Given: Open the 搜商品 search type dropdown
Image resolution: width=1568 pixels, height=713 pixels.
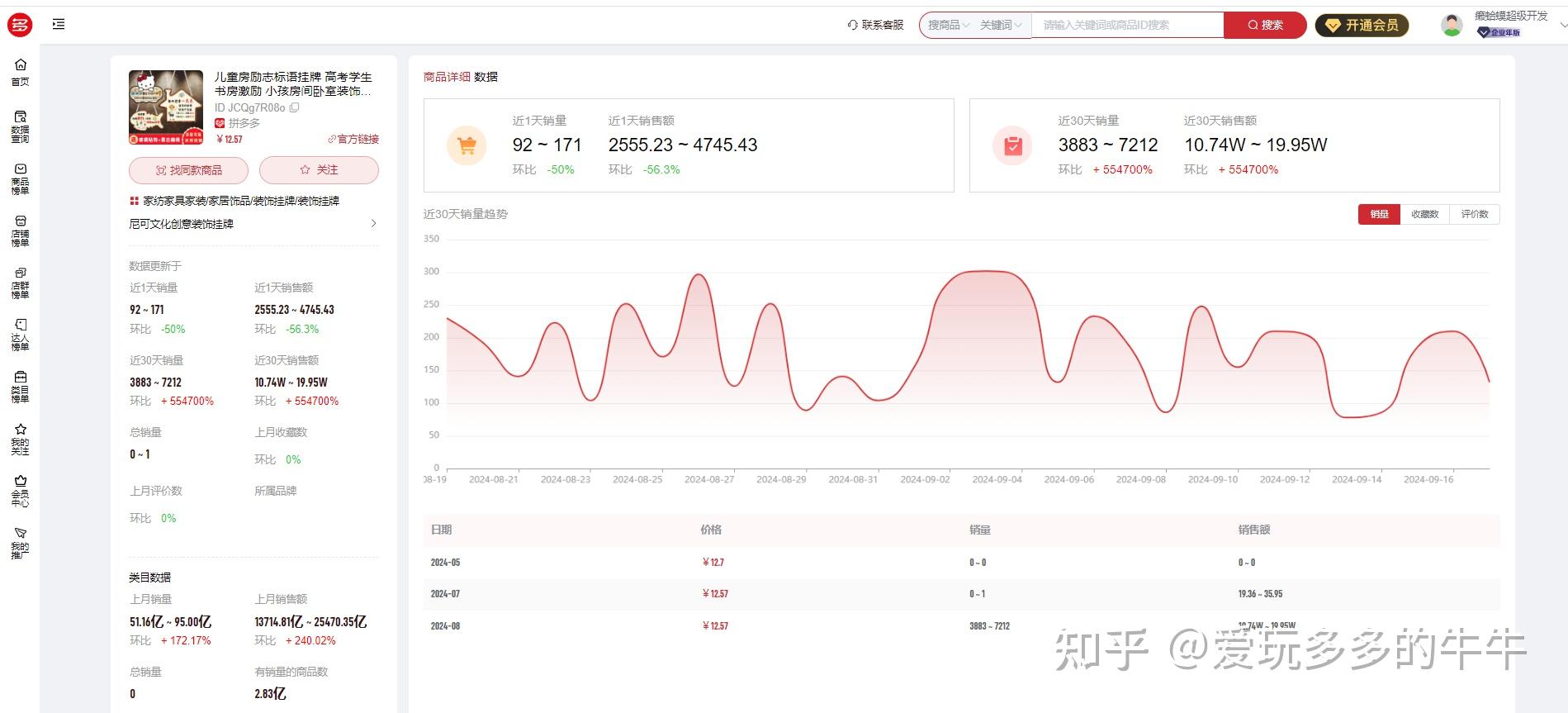Looking at the screenshot, I should 948,25.
